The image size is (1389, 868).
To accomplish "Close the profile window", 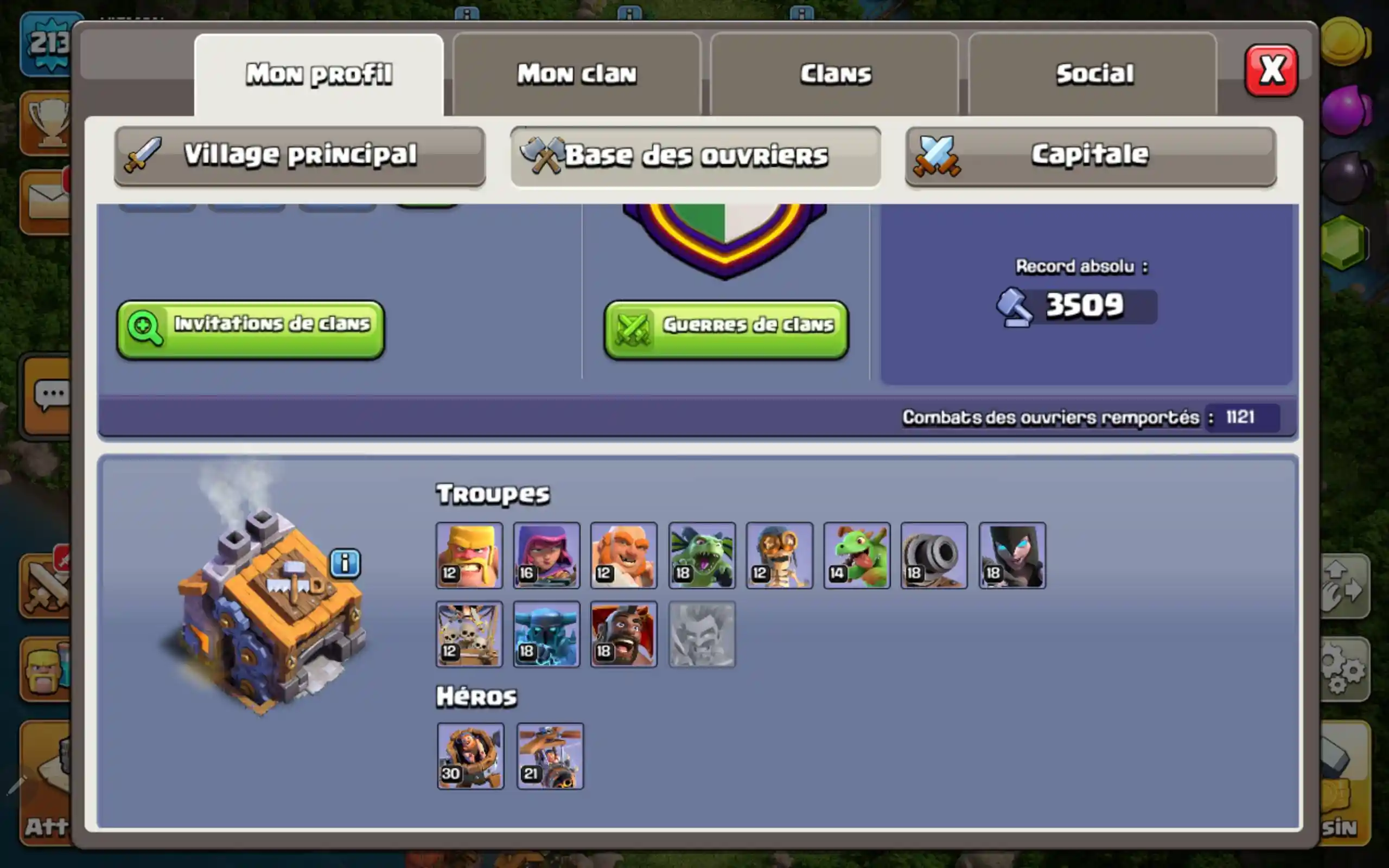I will (1271, 70).
